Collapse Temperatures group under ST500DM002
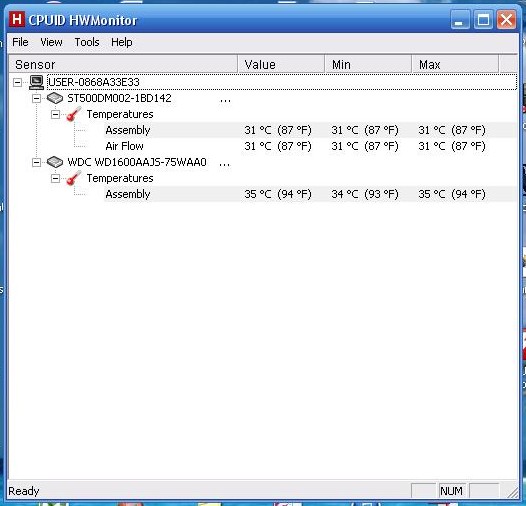The image size is (526, 506). (x=55, y=114)
